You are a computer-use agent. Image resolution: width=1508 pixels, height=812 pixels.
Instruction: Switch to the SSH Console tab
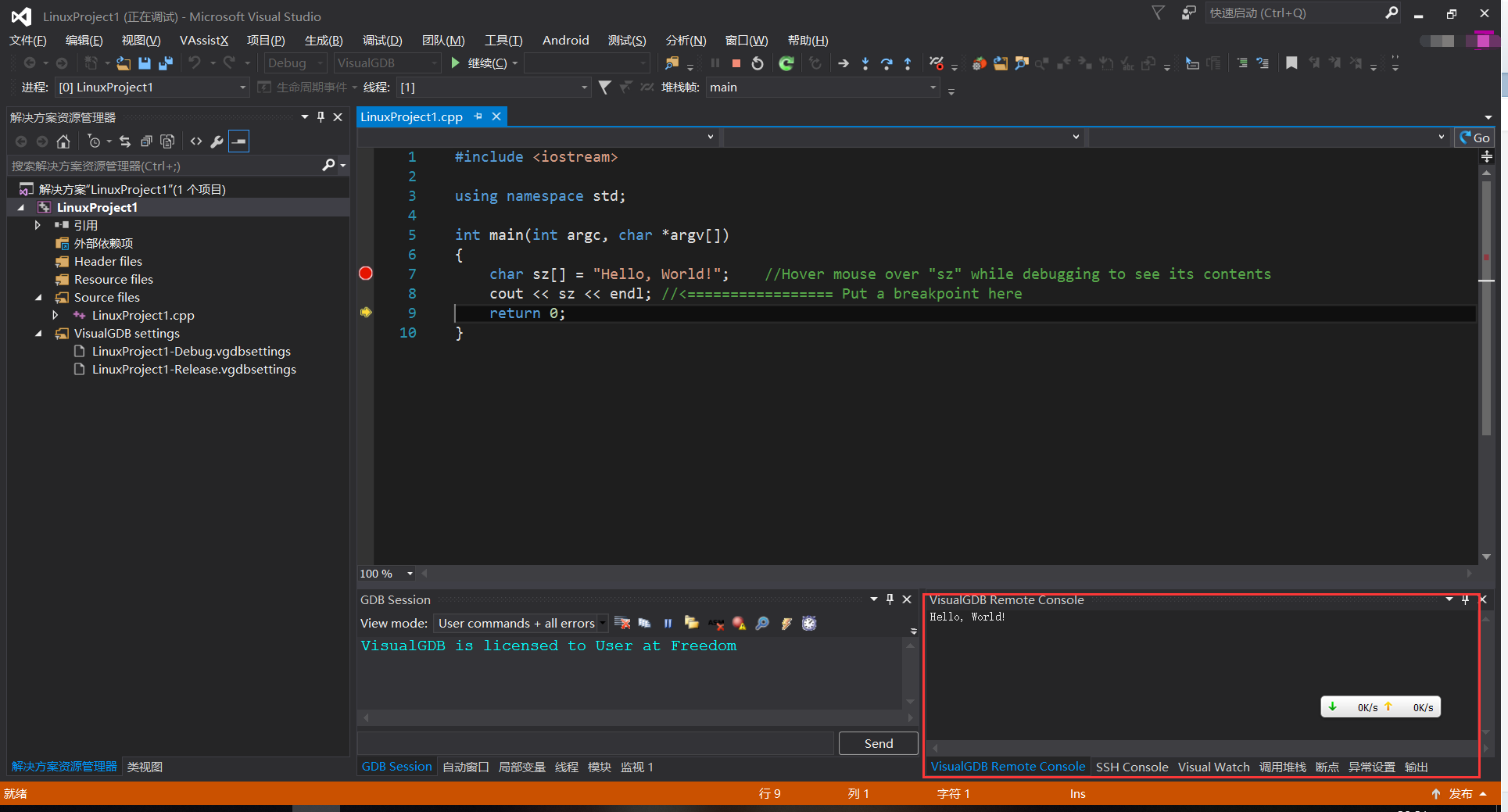[1131, 767]
